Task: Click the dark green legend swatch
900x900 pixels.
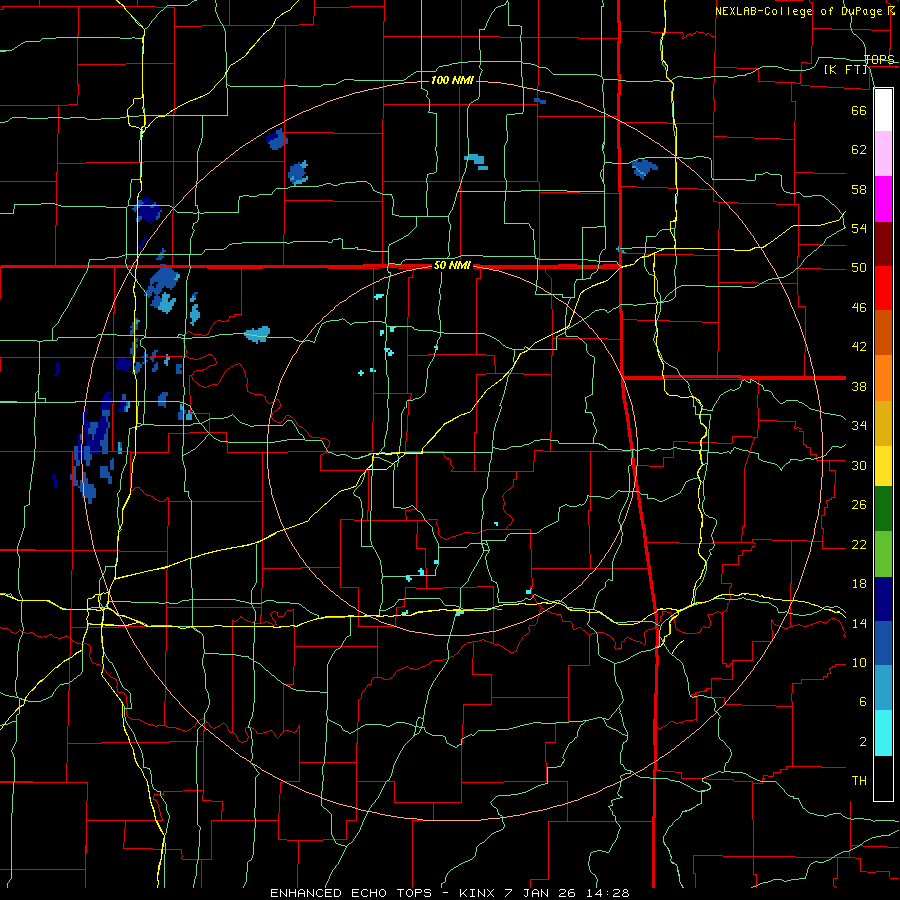Action: pyautogui.click(x=883, y=509)
